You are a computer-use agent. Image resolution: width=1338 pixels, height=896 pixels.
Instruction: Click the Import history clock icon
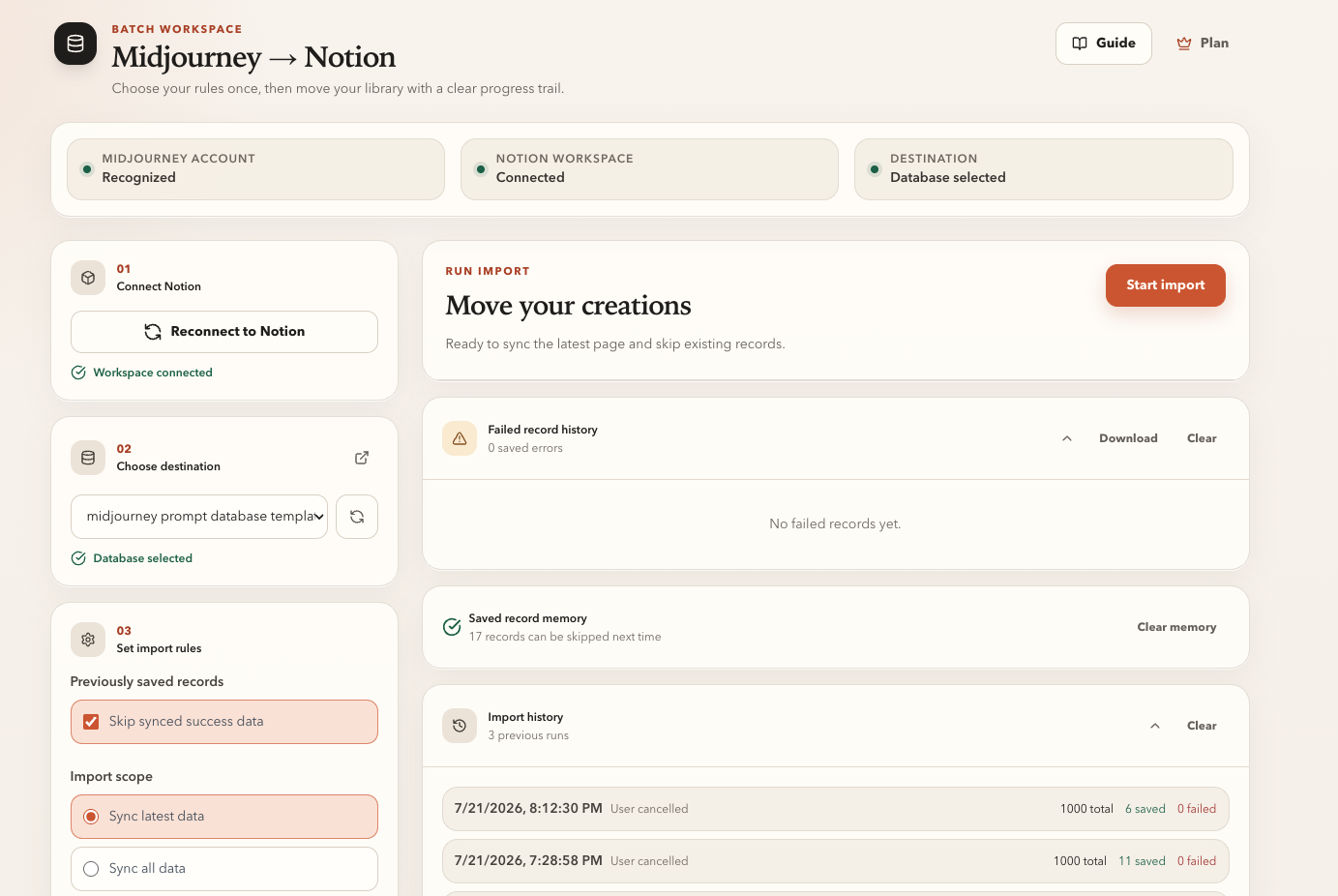tap(460, 726)
